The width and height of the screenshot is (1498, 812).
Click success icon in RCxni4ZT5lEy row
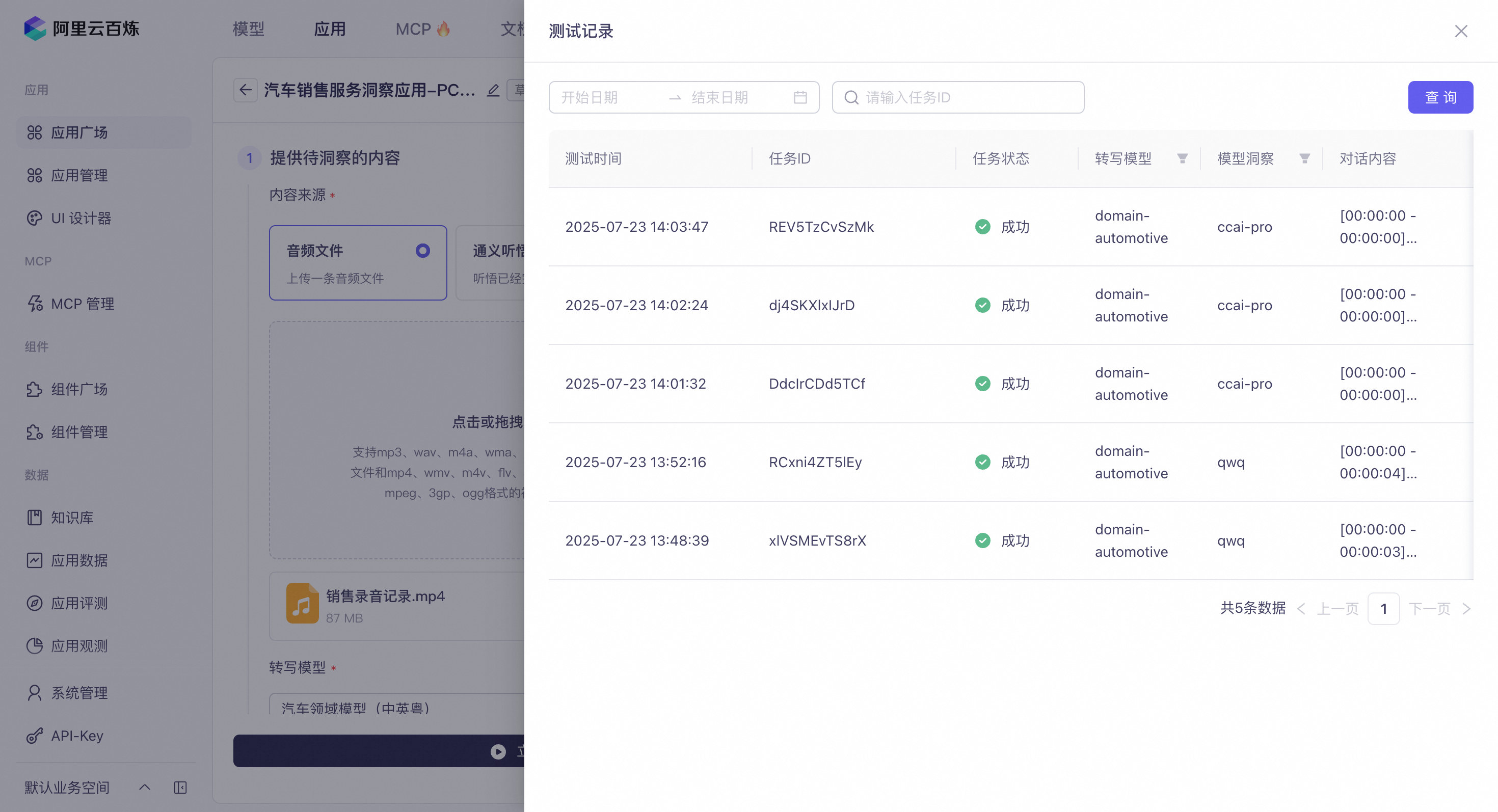(x=982, y=462)
